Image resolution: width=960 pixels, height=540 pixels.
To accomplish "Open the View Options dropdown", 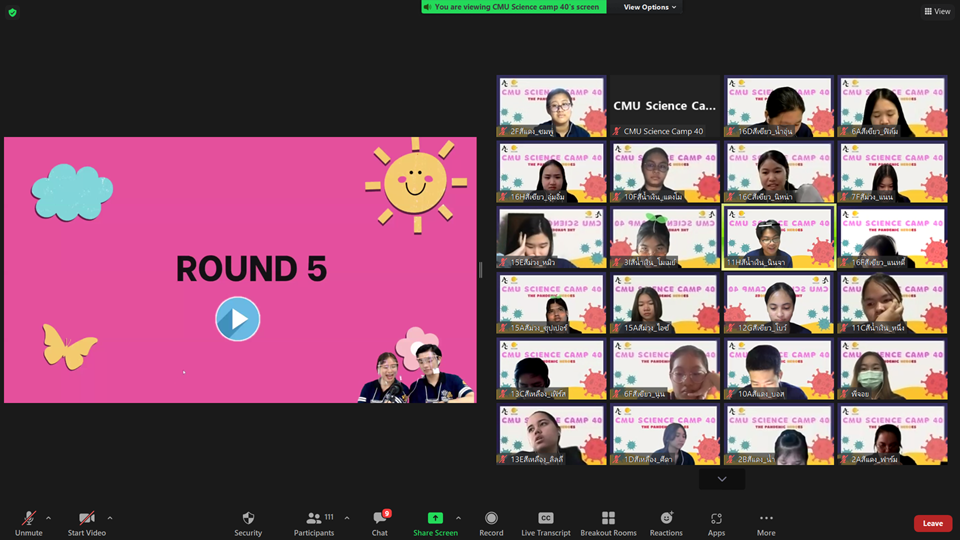I will click(650, 7).
